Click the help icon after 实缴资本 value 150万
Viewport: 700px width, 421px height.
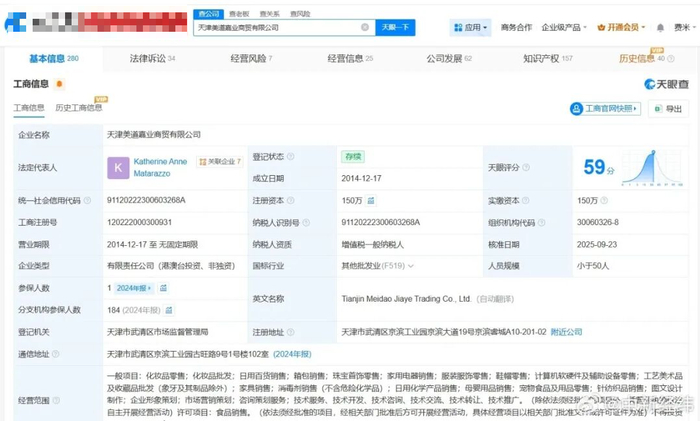pyautogui.click(x=604, y=200)
